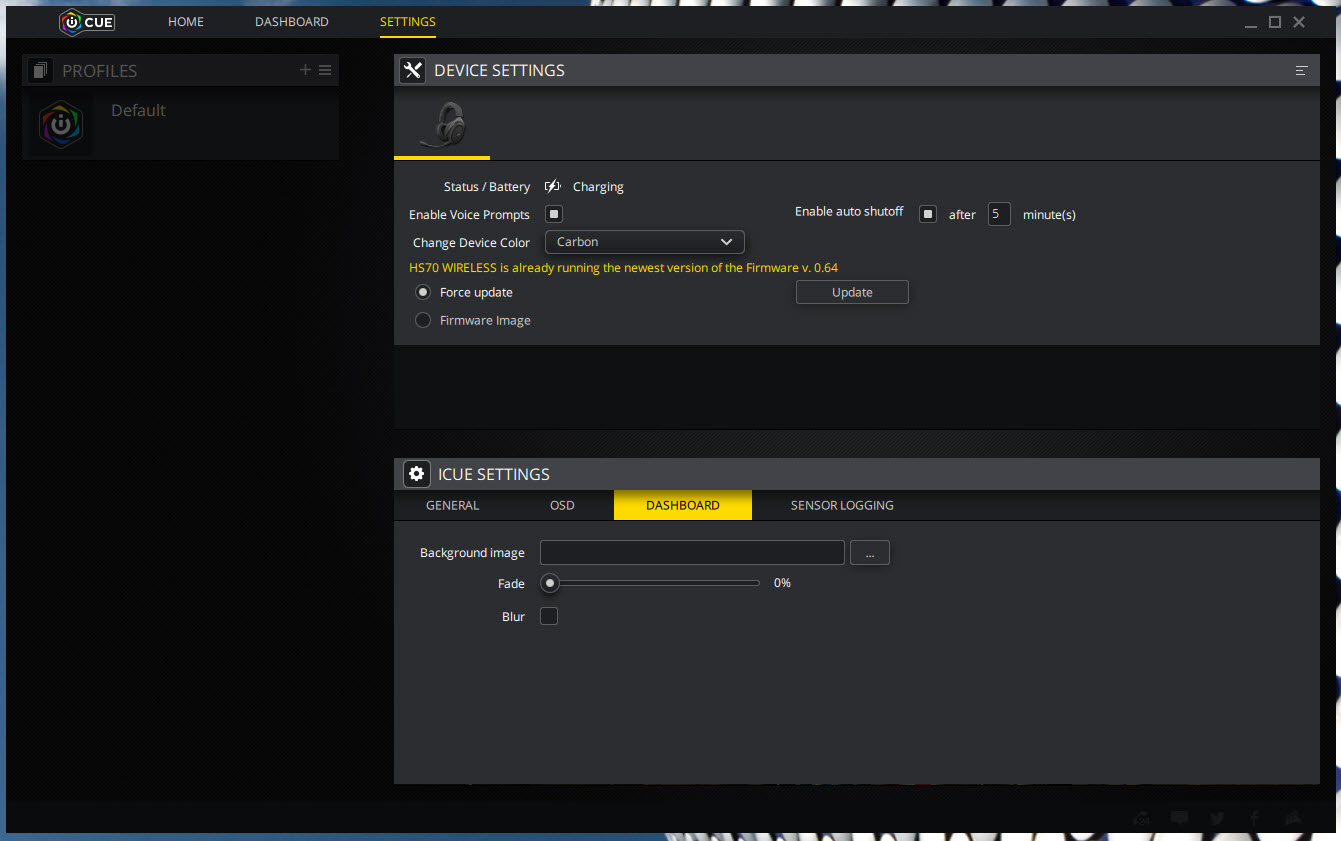Toggle Enable Voice Prompts checkbox

click(554, 214)
